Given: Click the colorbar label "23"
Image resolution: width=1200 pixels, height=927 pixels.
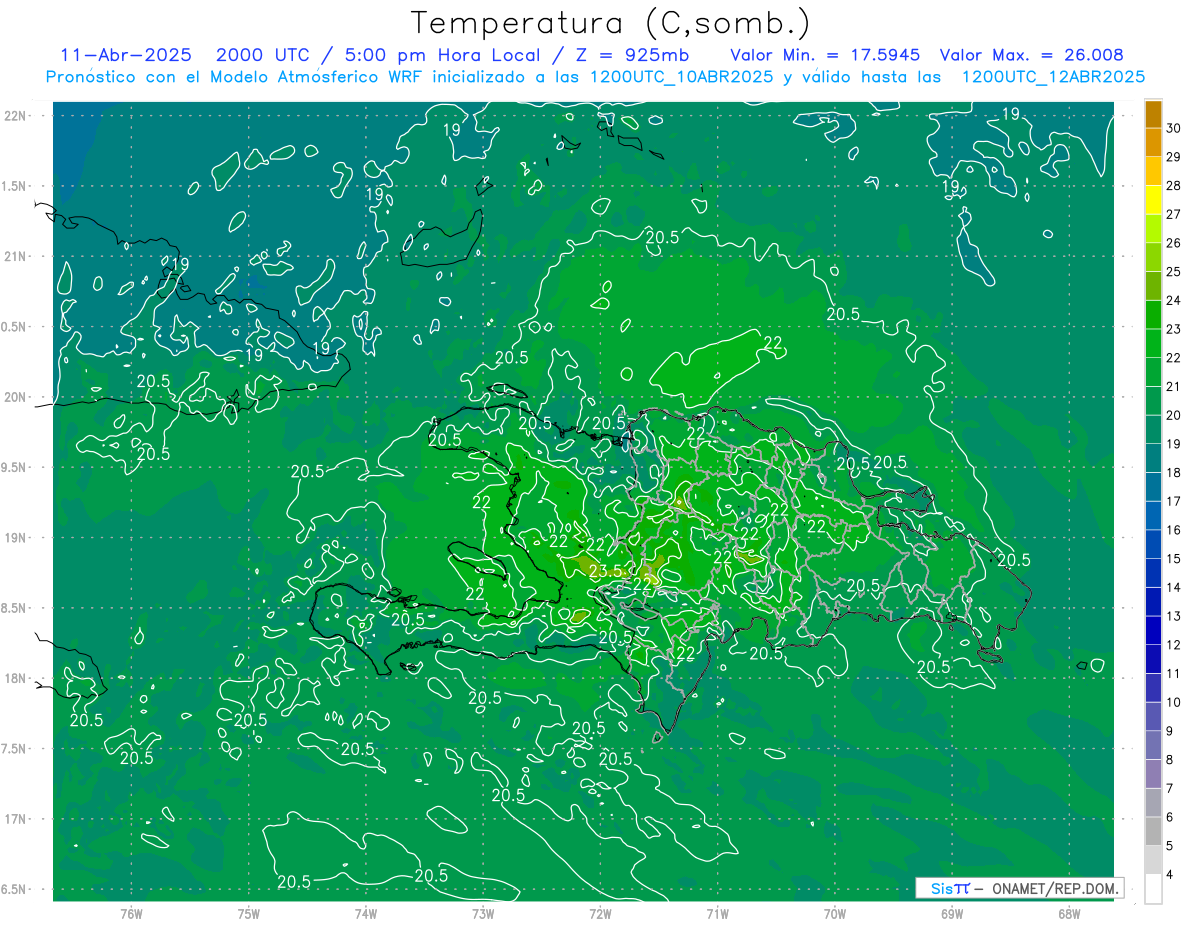Looking at the screenshot, I should click(x=1174, y=329).
